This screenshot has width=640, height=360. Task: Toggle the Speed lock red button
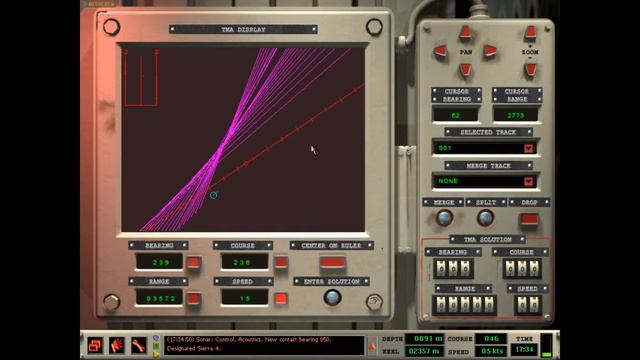pyautogui.click(x=281, y=299)
